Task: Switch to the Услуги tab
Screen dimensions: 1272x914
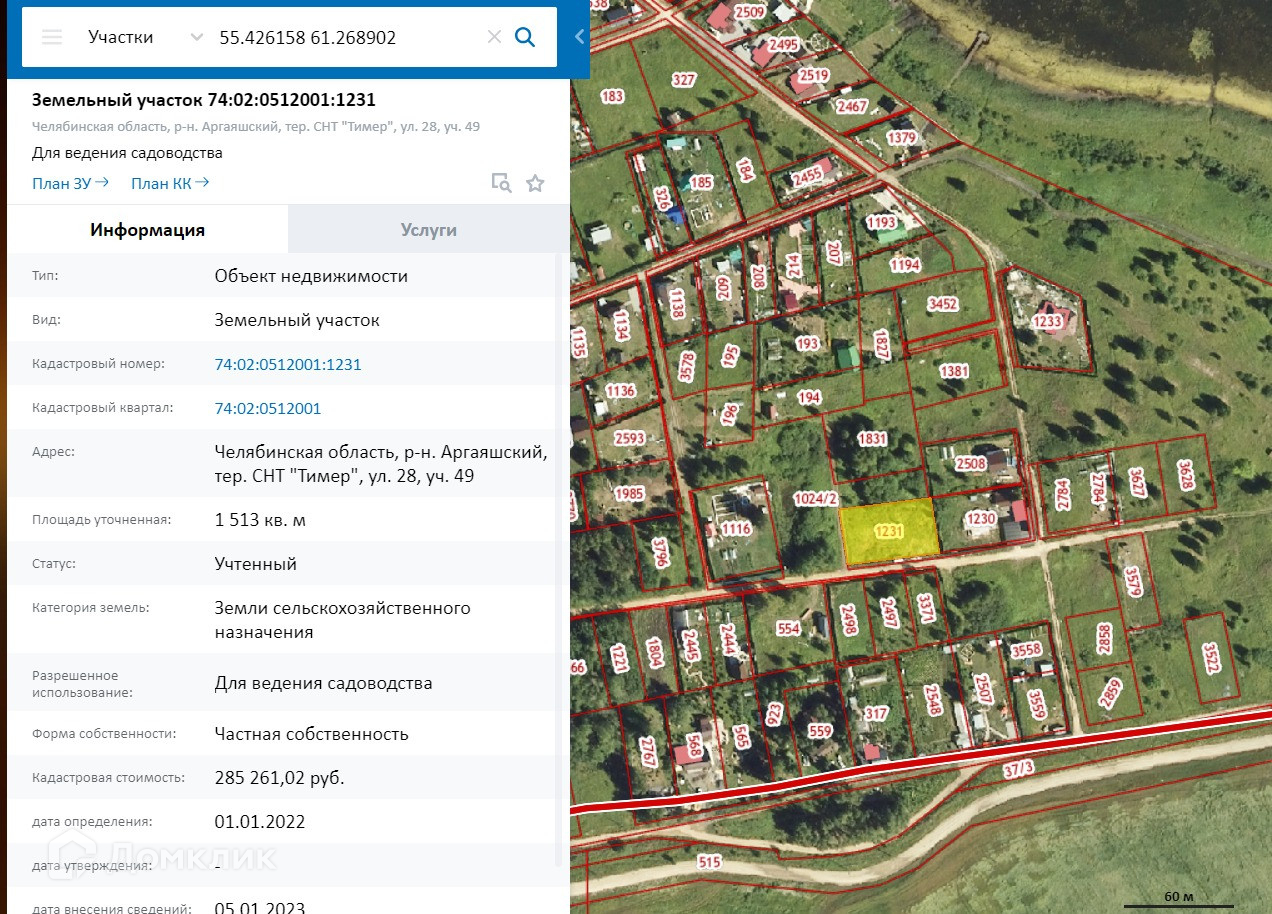Action: 429,230
